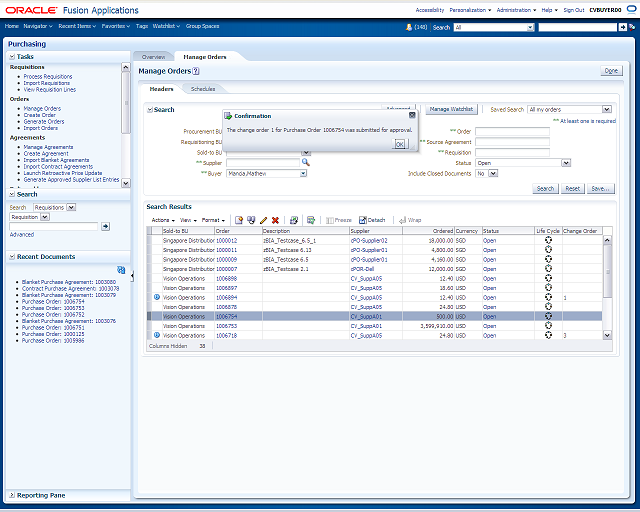Image resolution: width=640 pixels, height=512 pixels.
Task: Click the Create order toolbar icon
Action: pos(239,220)
